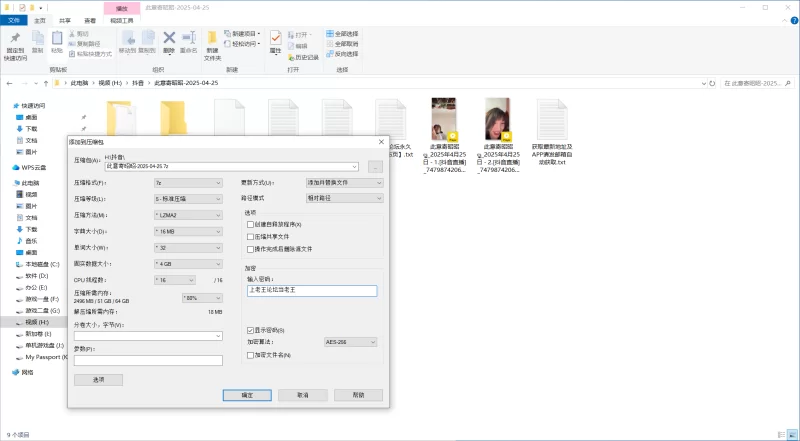
Task: Click the Paste (粘贴) clipboard icon
Action: click(57, 38)
